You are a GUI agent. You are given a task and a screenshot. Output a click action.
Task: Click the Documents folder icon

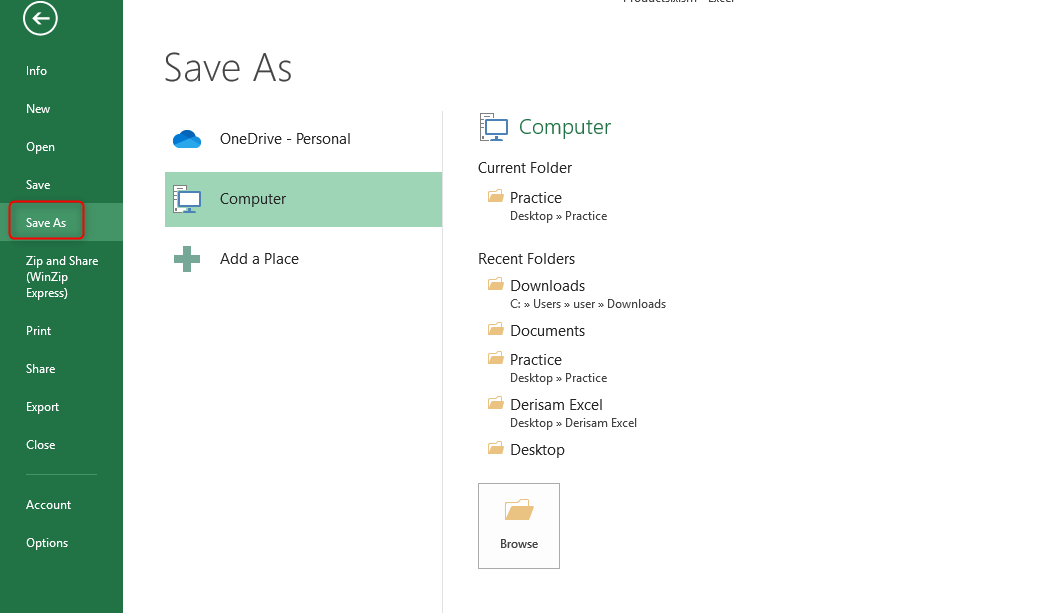point(495,330)
